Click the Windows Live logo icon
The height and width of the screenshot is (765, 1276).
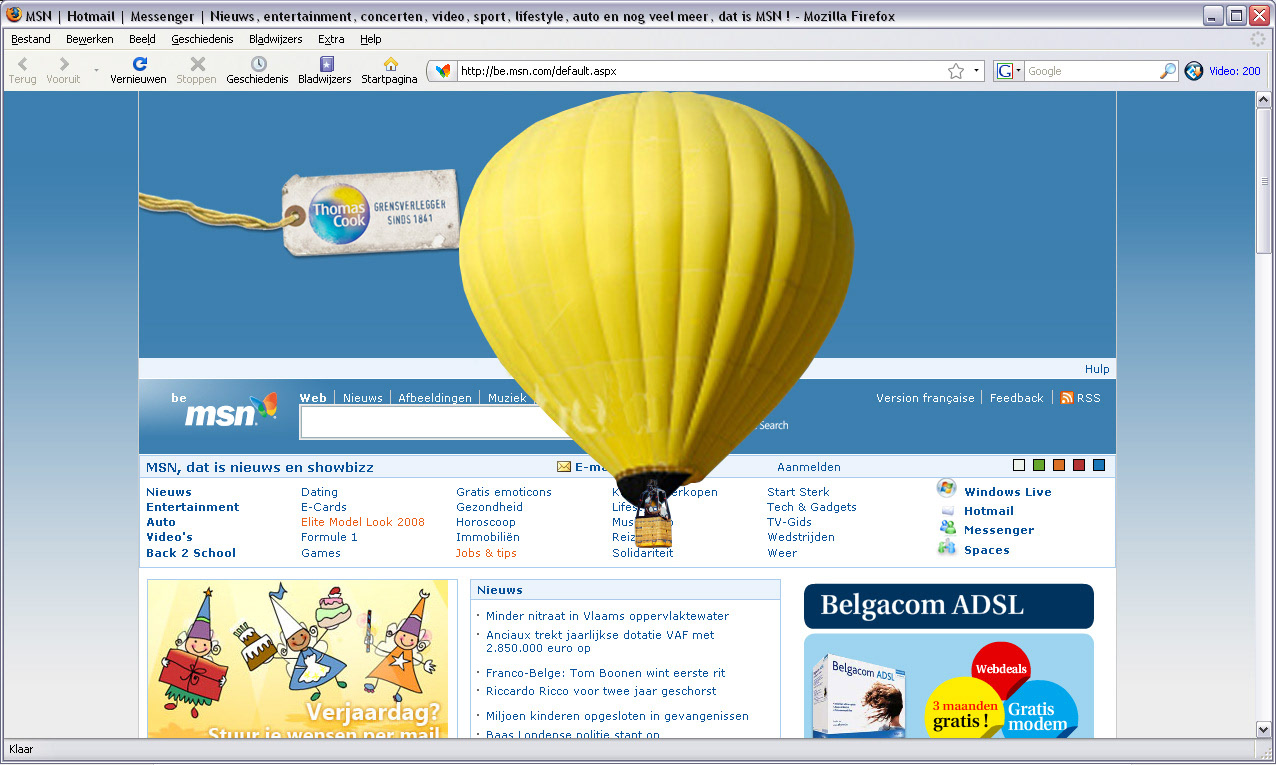point(946,488)
